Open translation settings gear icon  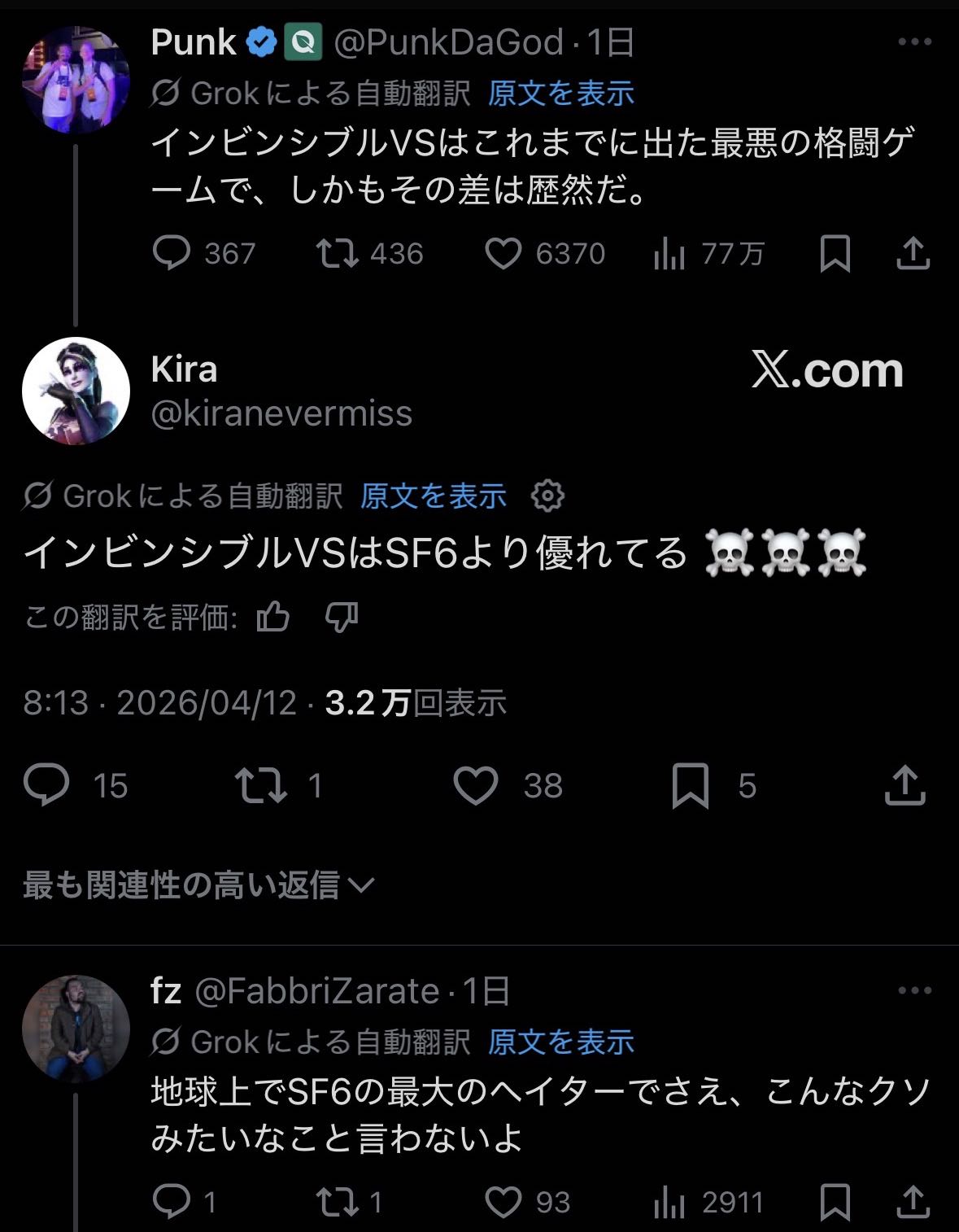547,496
